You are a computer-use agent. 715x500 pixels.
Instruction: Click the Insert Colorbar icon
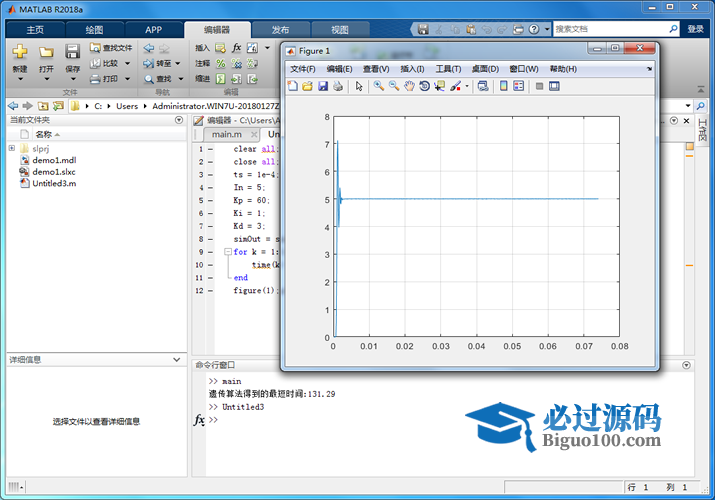(503, 86)
